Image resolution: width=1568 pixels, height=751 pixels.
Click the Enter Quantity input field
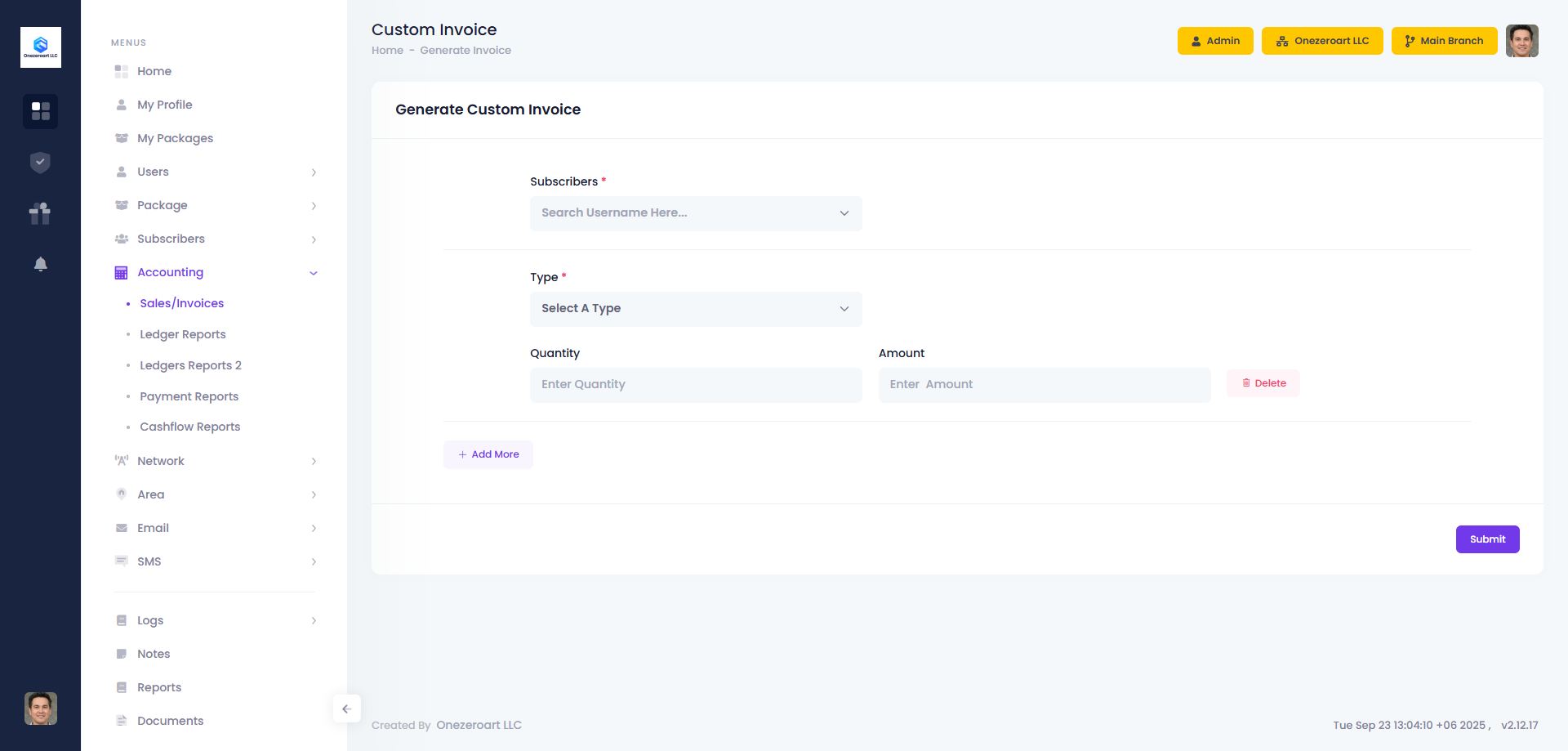[x=695, y=385]
